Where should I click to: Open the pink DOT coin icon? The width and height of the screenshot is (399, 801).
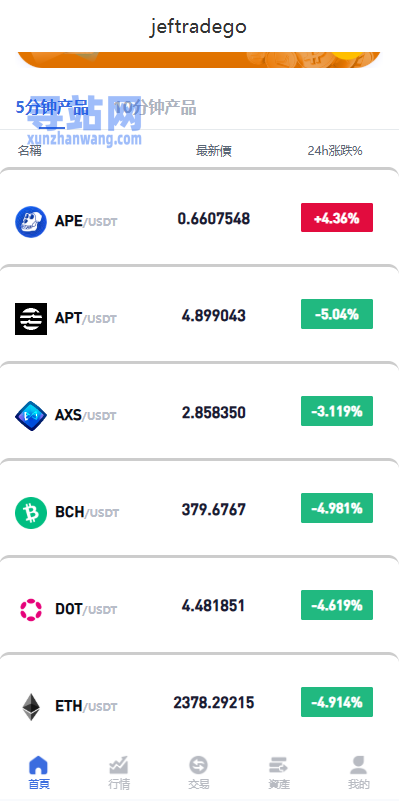click(31, 610)
